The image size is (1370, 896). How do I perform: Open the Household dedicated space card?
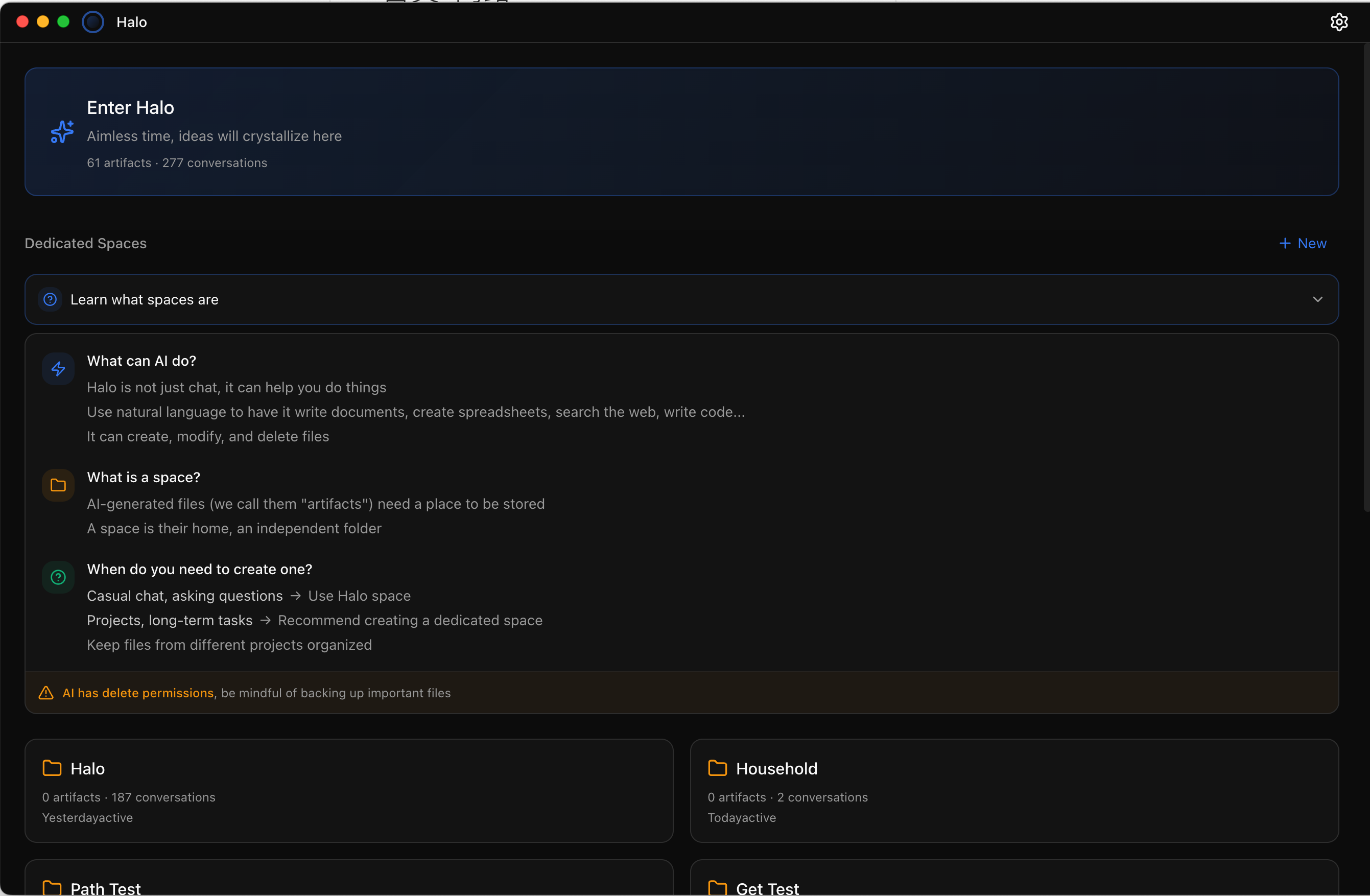click(x=1014, y=791)
